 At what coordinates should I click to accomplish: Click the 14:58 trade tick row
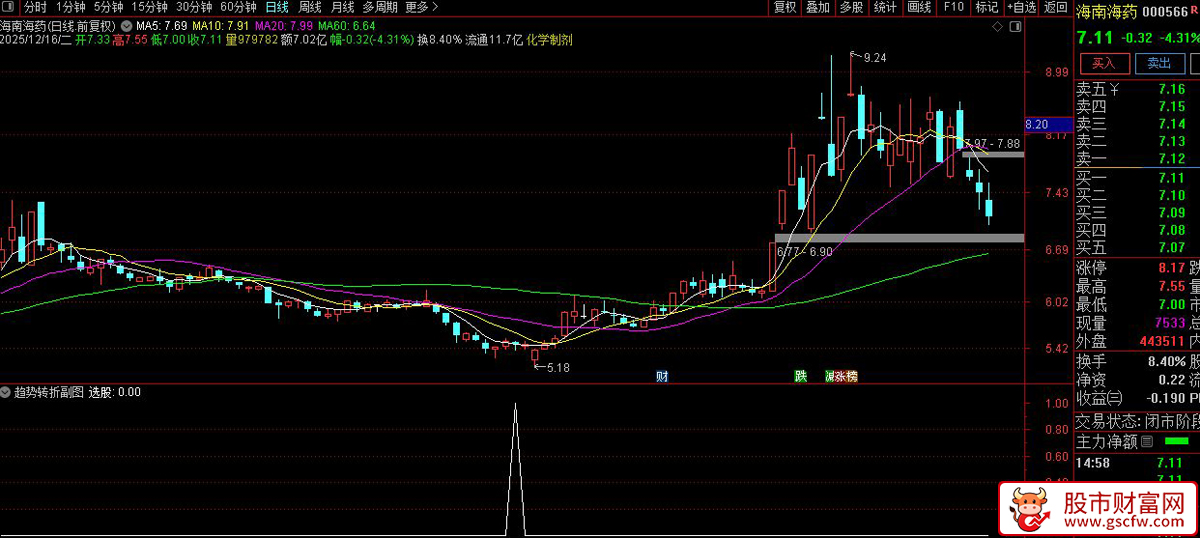(x=1137, y=463)
